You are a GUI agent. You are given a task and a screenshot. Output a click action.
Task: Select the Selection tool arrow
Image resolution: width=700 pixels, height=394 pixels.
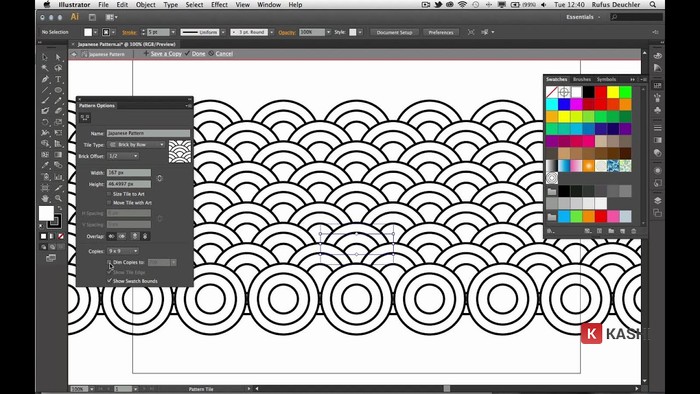tap(45, 57)
